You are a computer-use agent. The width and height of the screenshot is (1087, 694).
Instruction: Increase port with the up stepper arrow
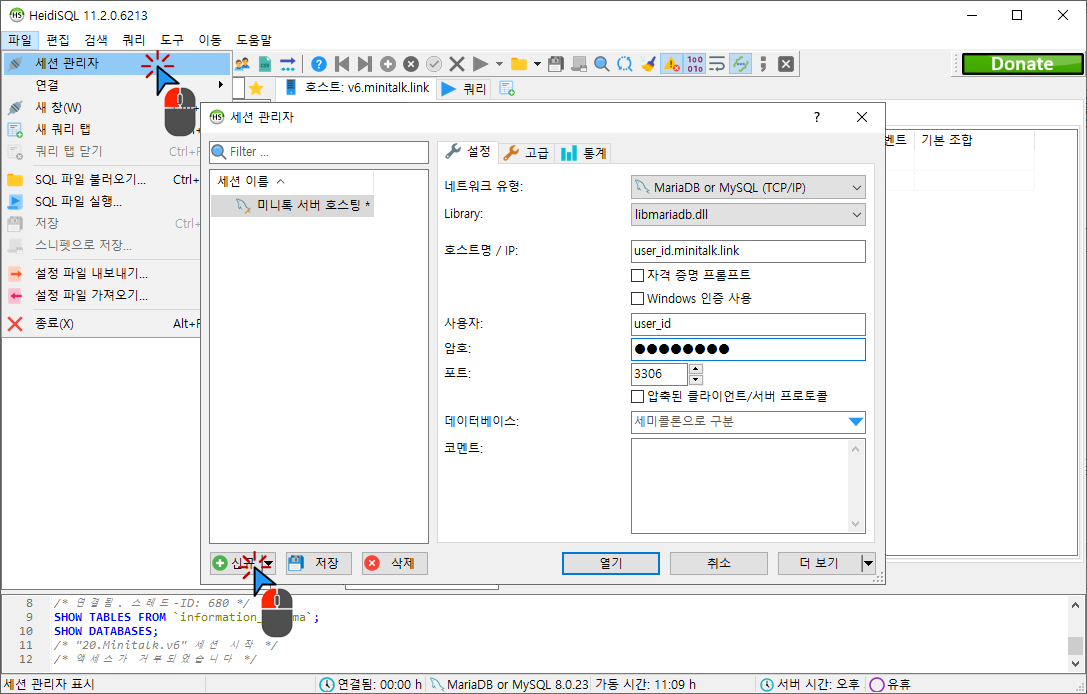[696, 369]
